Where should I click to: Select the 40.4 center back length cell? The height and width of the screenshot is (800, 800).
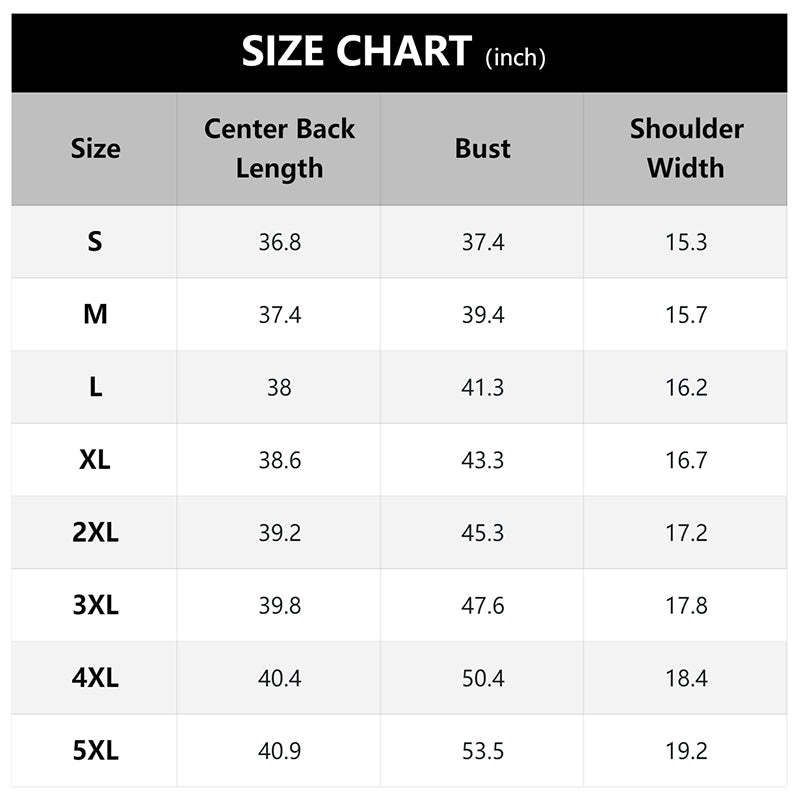[x=279, y=679]
